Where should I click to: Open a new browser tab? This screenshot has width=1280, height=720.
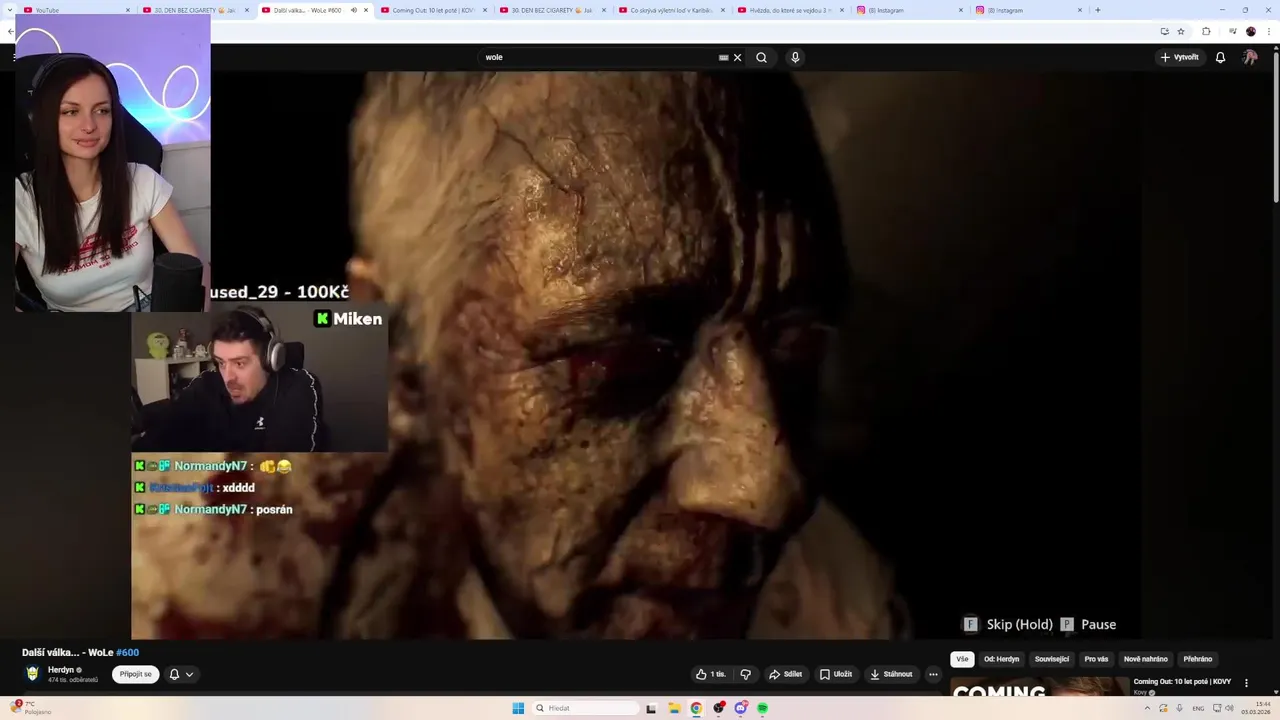click(1097, 10)
